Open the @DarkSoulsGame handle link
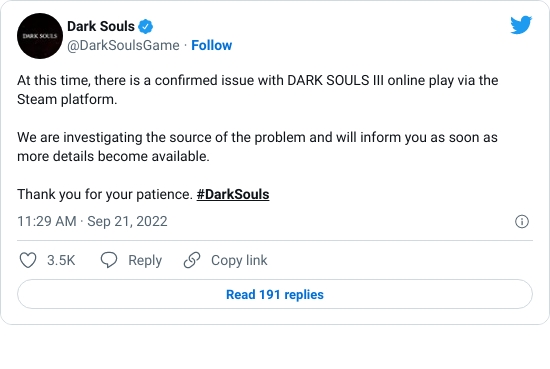 (123, 45)
